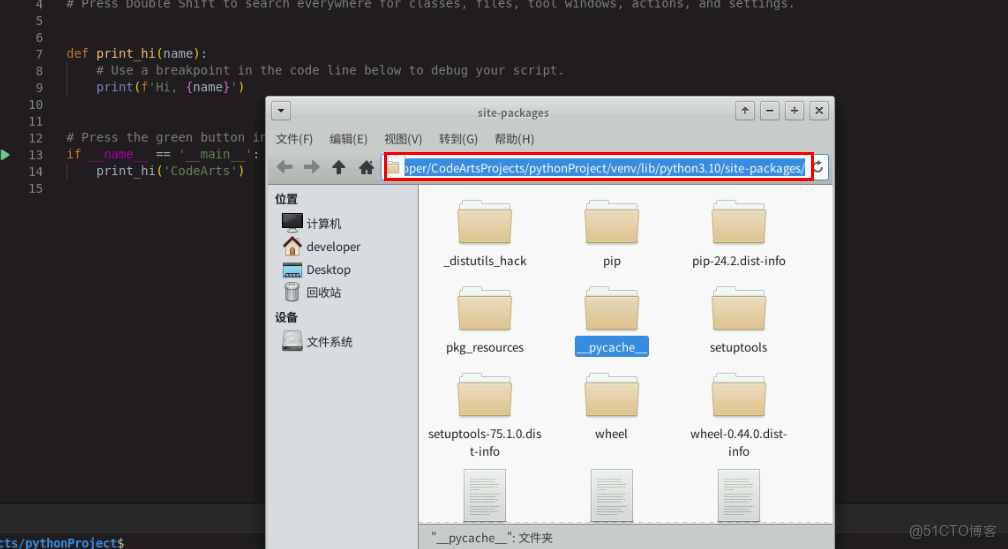The width and height of the screenshot is (1008, 549).
Task: Select the pip folder
Action: click(611, 235)
